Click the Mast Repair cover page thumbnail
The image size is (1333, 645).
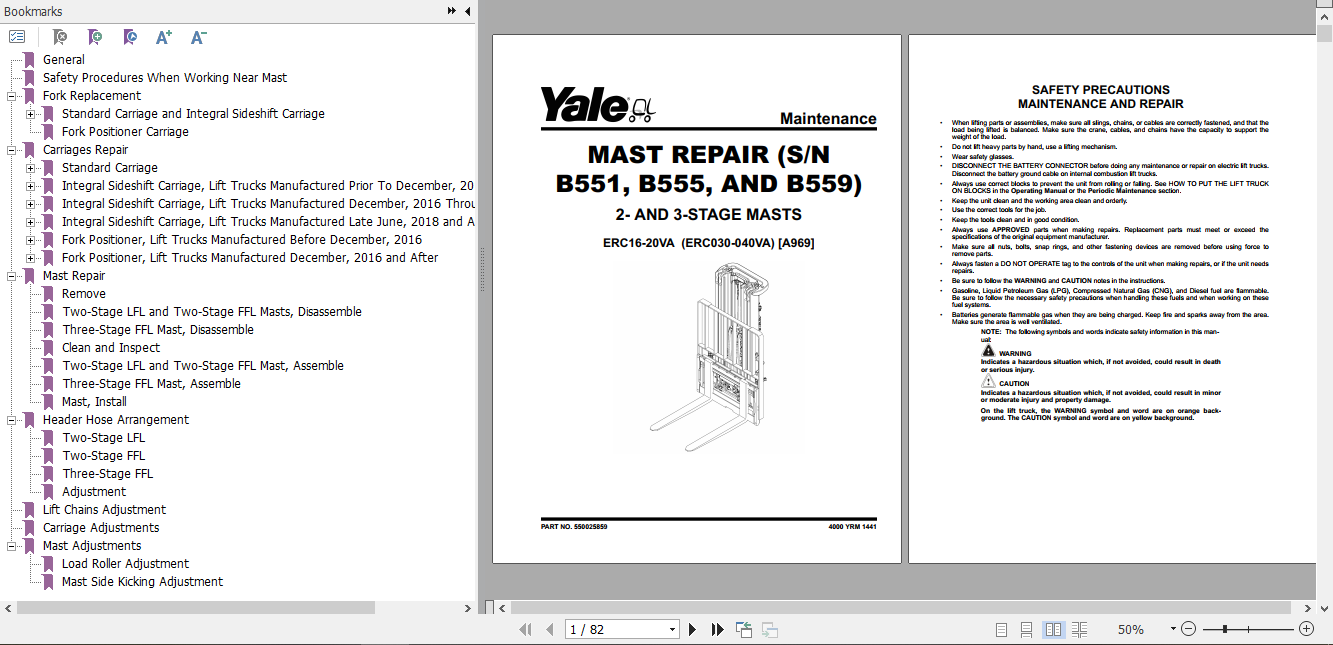tap(697, 298)
